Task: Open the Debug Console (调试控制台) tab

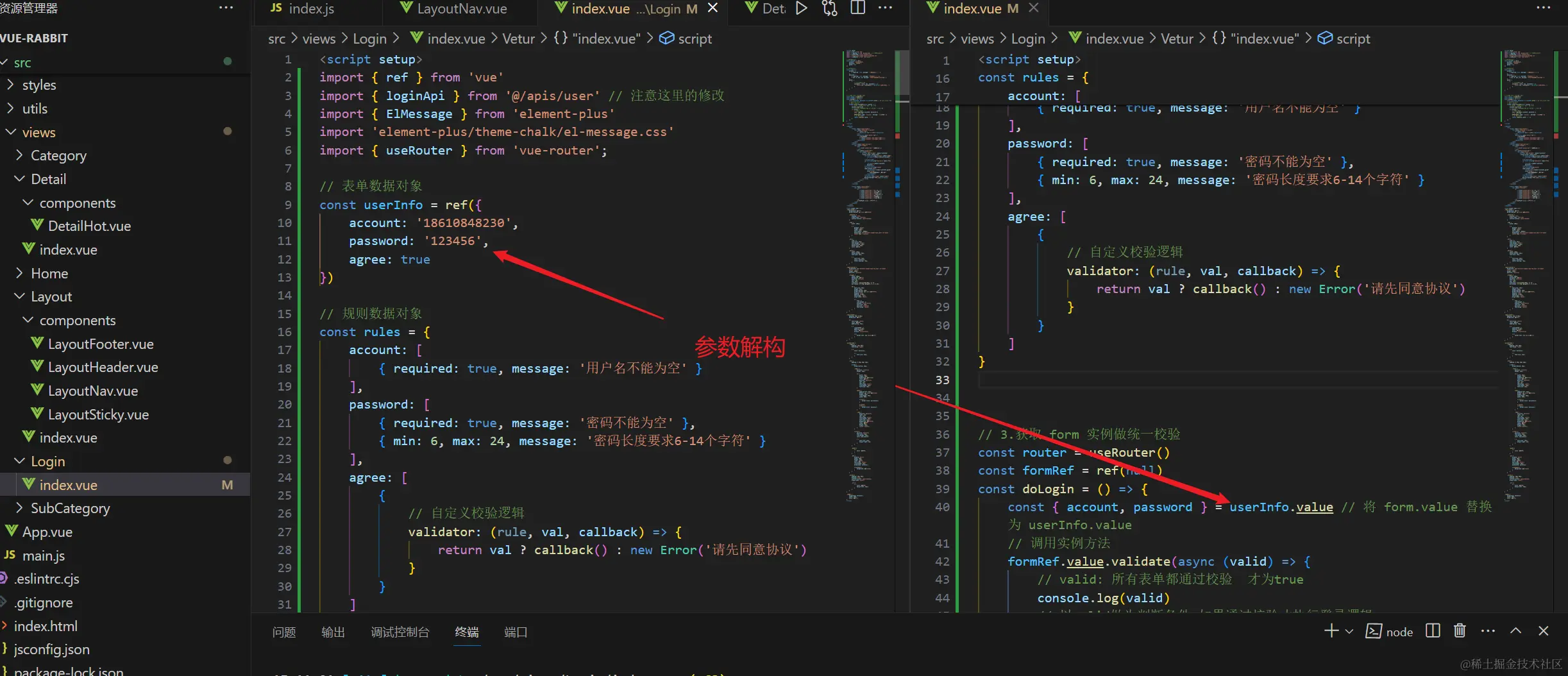Action: pyautogui.click(x=400, y=632)
